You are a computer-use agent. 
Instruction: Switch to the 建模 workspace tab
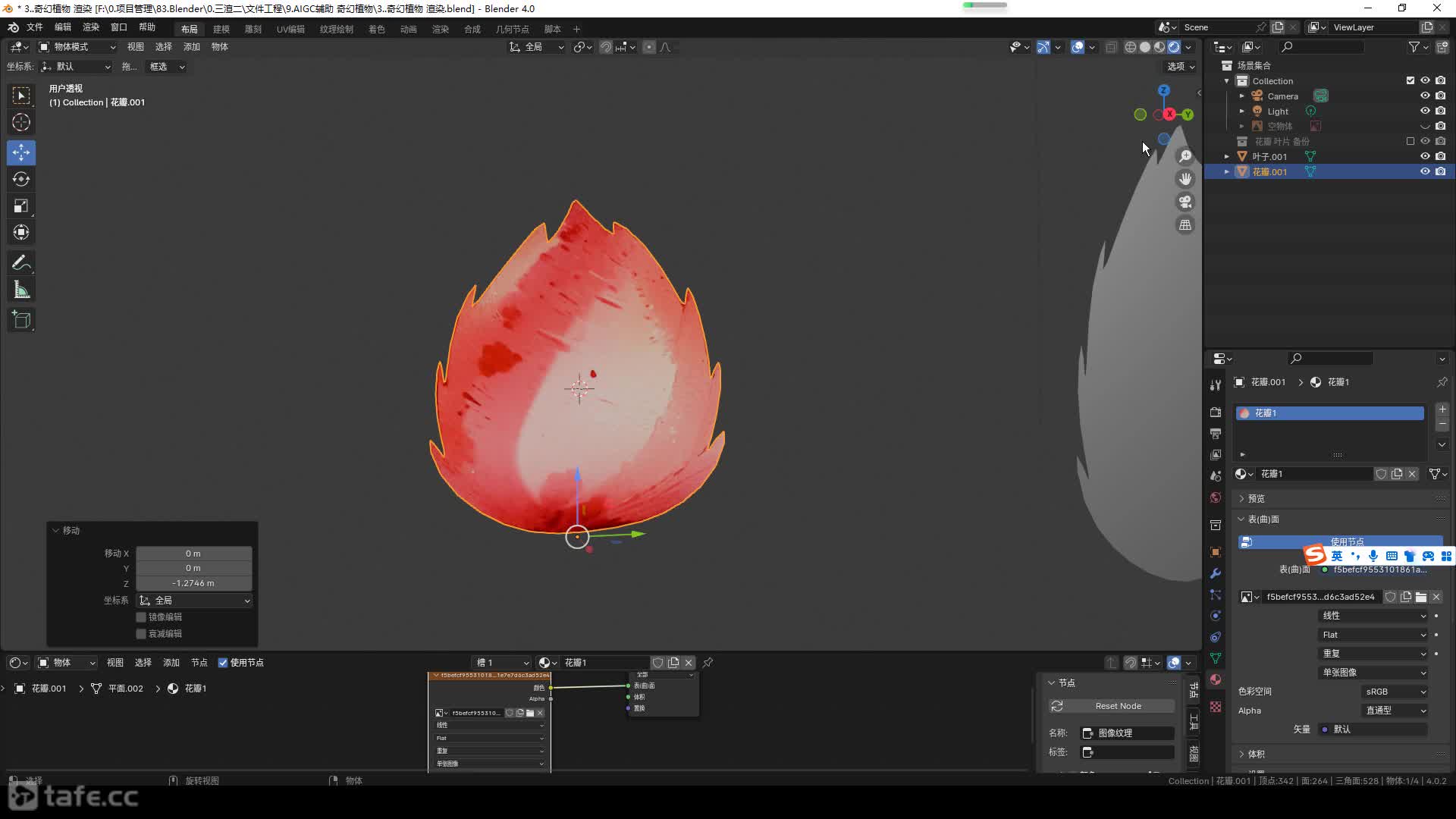(221, 29)
